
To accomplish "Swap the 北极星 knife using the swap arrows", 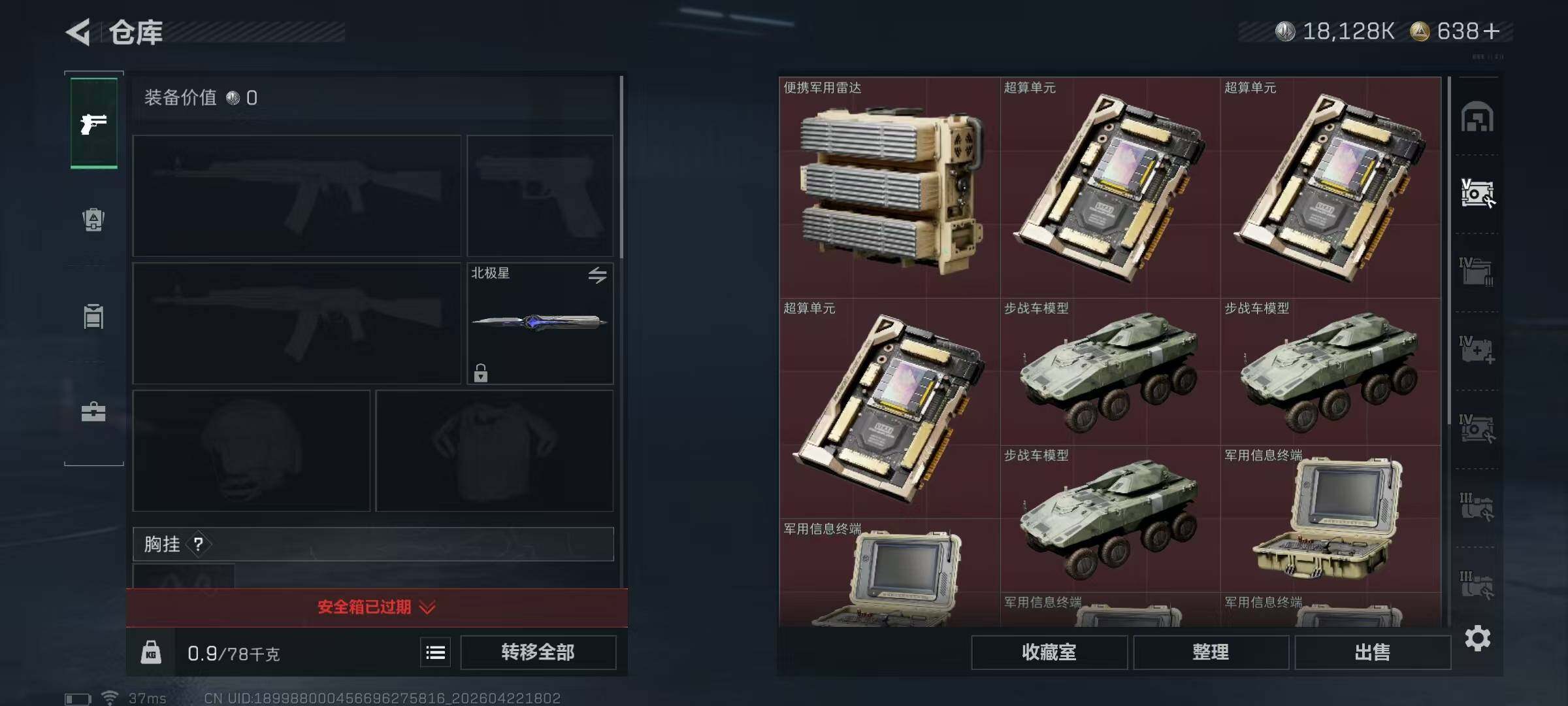I will pos(597,275).
